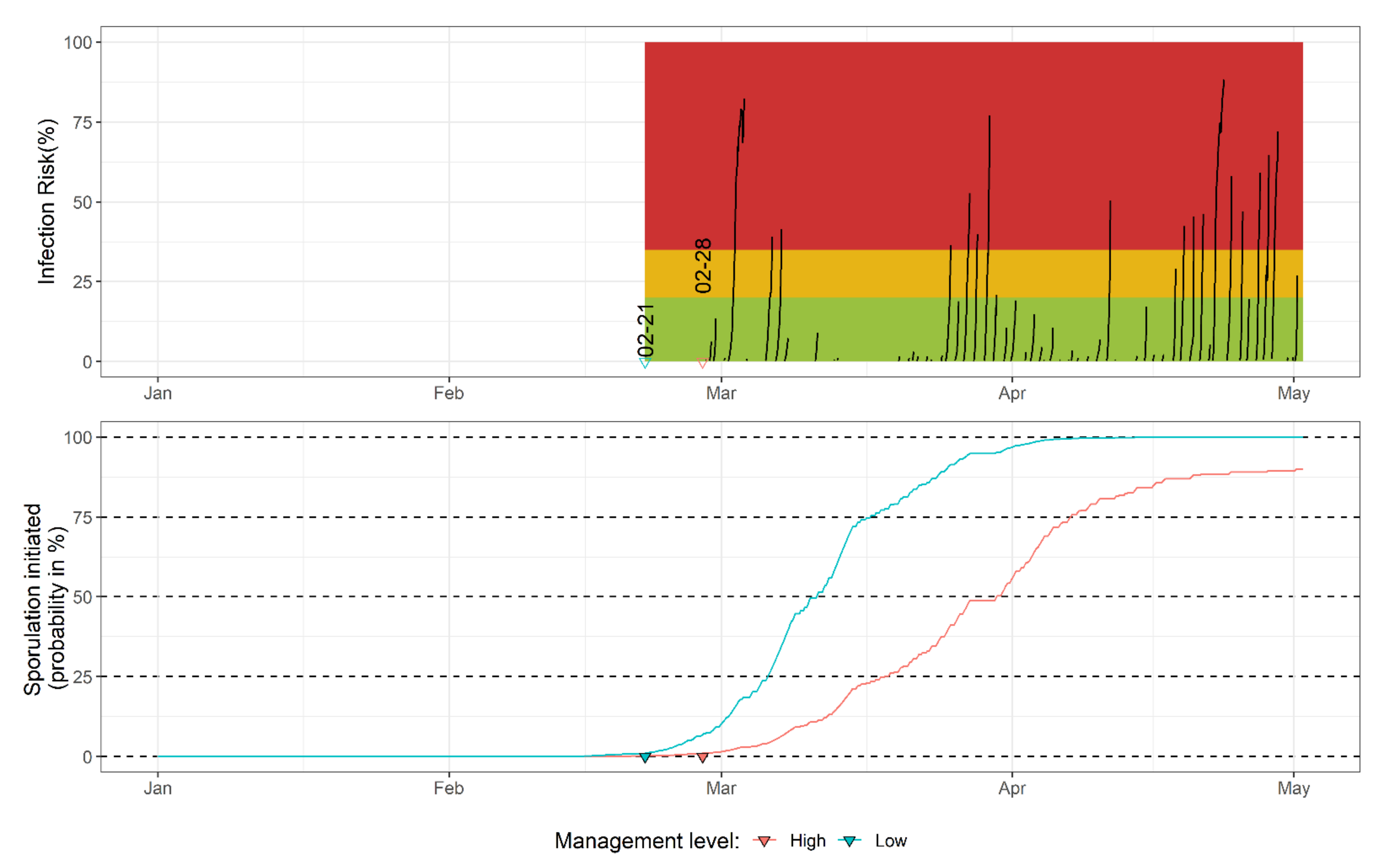Click the 100 tick on the sporulation y-axis
Viewport: 1385px width, 868px height.
coord(78,438)
